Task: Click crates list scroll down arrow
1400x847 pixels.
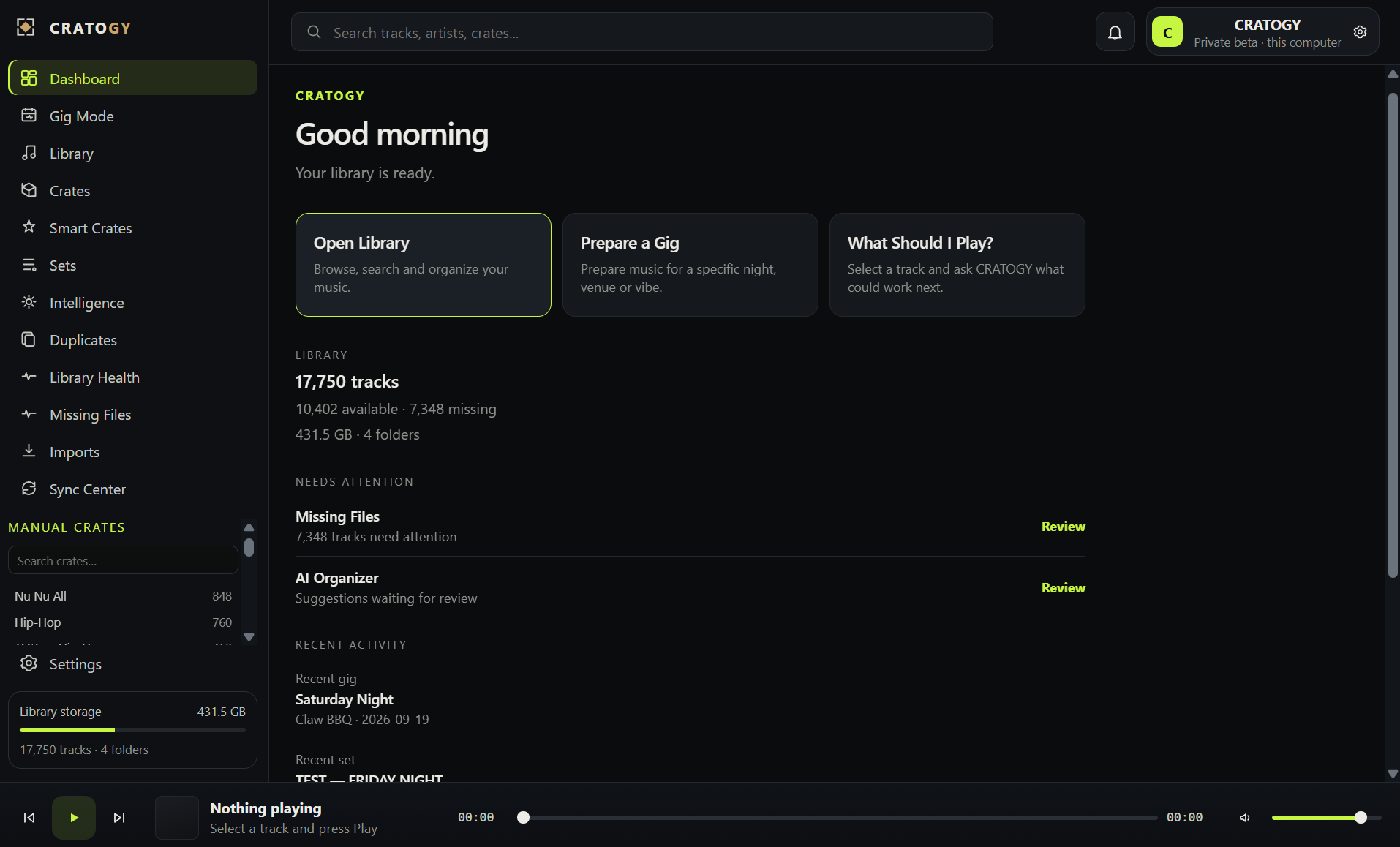Action: coord(249,637)
